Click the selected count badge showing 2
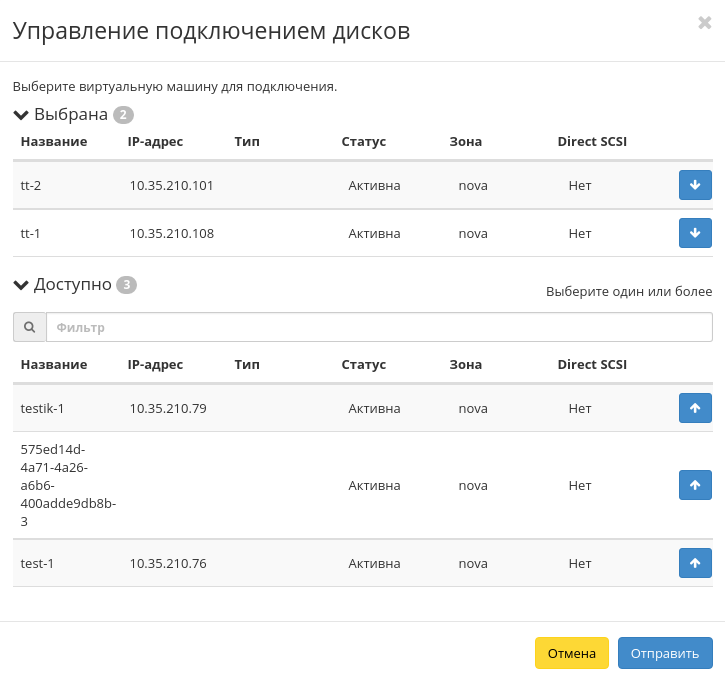 [123, 115]
